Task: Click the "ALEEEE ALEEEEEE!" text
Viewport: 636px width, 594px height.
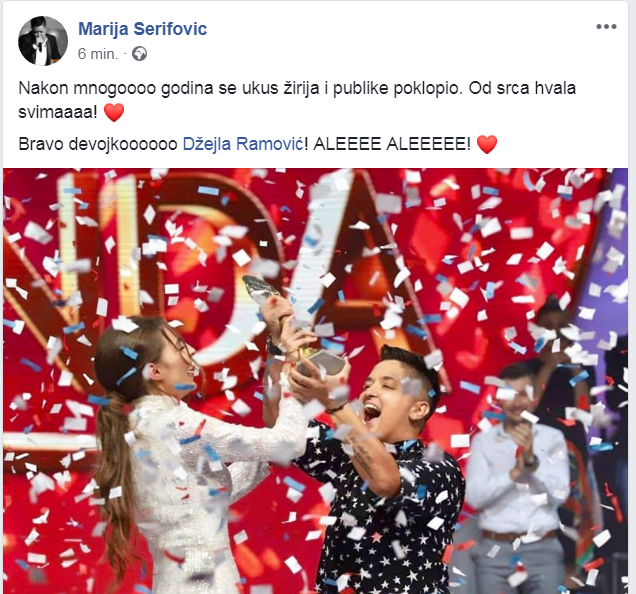Action: click(392, 144)
